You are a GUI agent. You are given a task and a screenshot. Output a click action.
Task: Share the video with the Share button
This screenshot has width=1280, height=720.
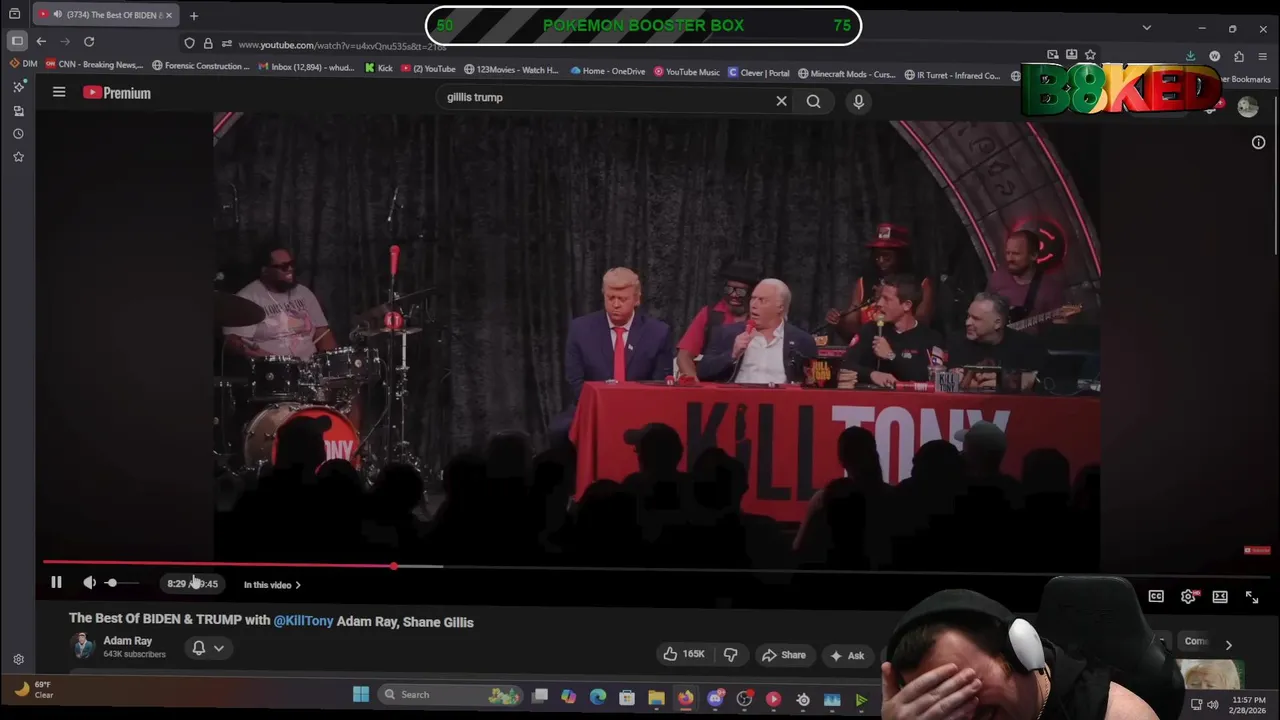coord(783,655)
